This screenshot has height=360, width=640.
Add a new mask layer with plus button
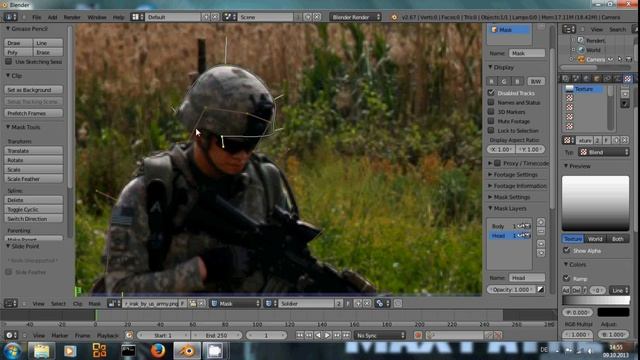coord(541,222)
